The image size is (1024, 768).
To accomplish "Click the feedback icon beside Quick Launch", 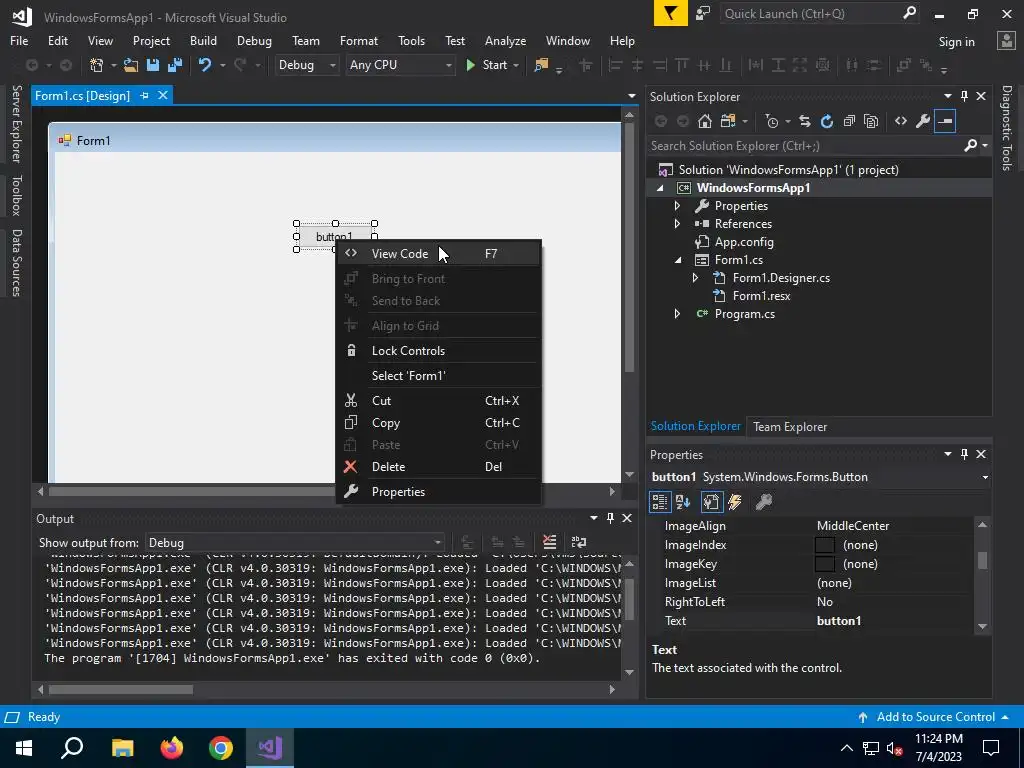I will coord(703,13).
